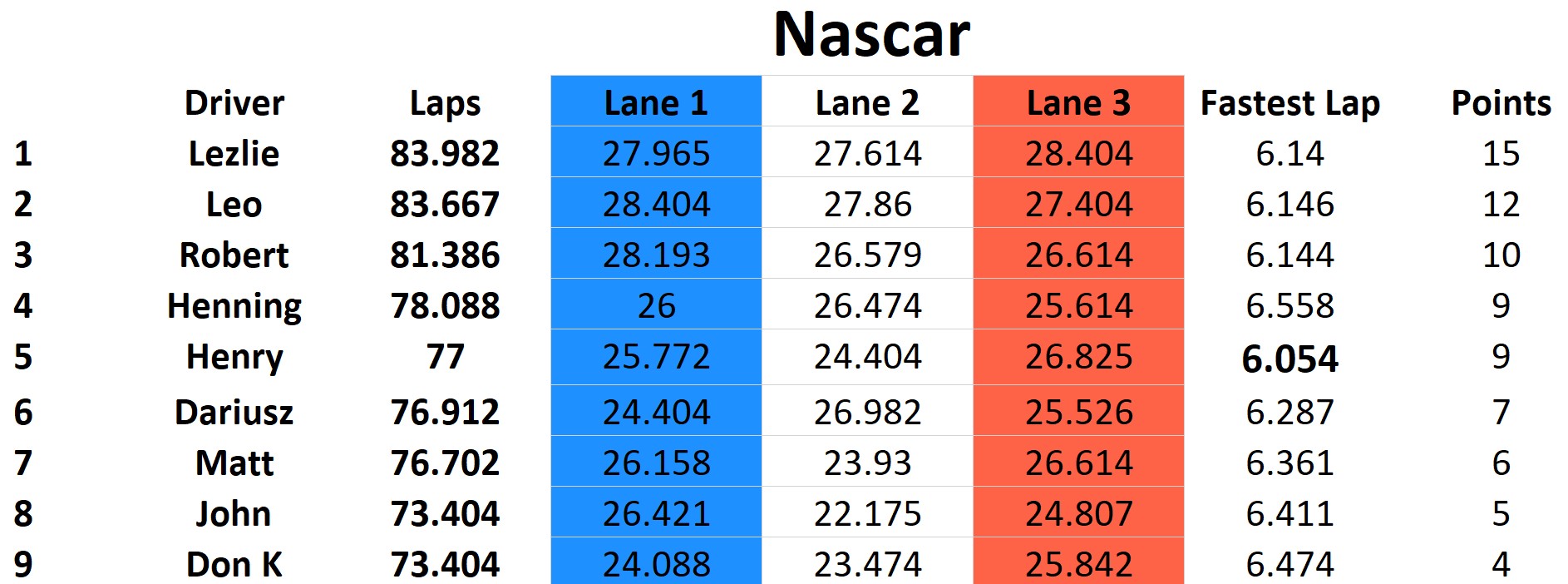
Task: Select the red Lane 3 header
Action: pos(1078,103)
